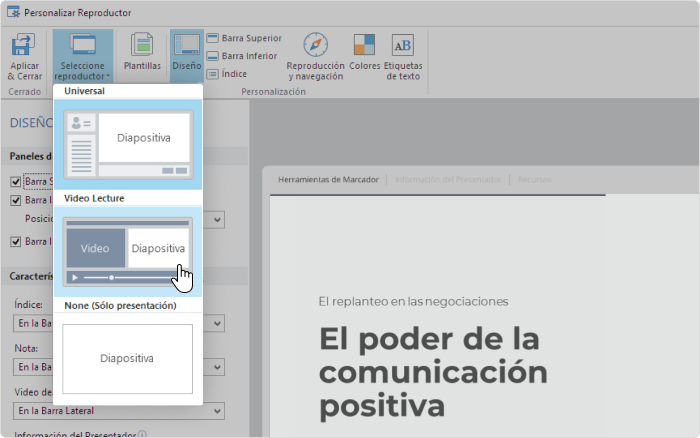700x438 pixels.
Task: Switch to Información del Presentador tab
Action: tap(448, 179)
